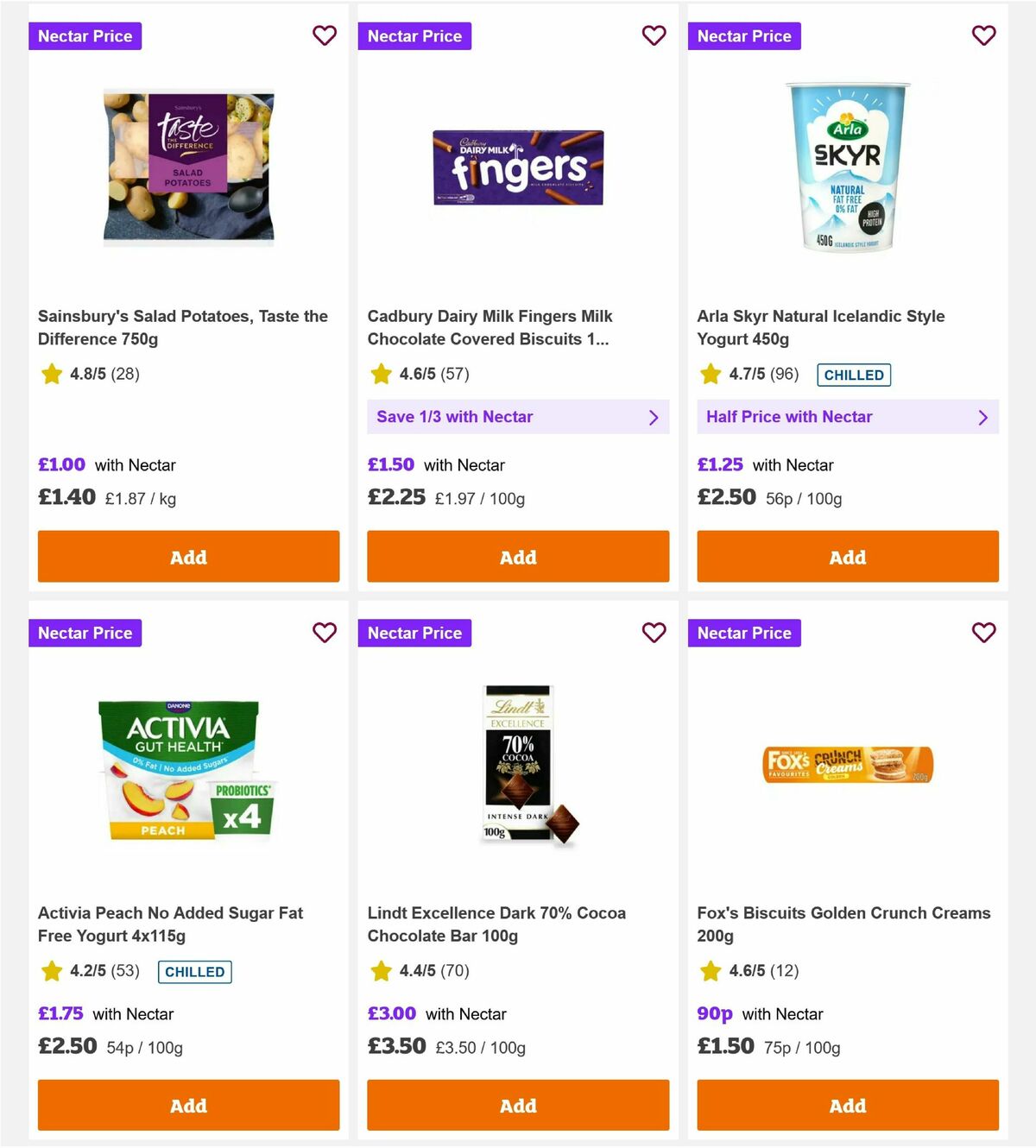Click the Nectar Price badge on Fox's Biscuits
This screenshot has height=1148, width=1036.
point(744,633)
